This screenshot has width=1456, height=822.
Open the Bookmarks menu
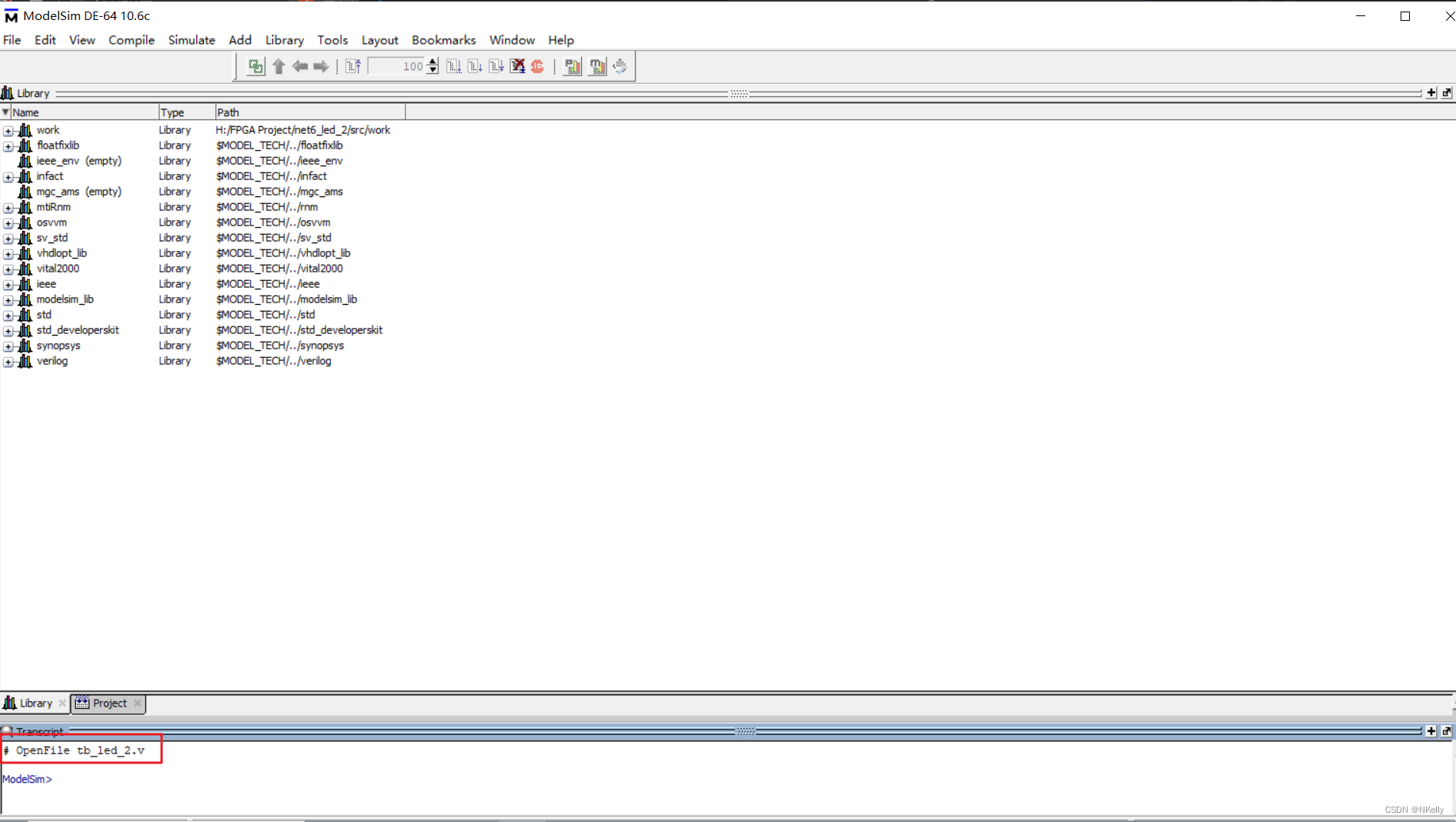tap(444, 40)
